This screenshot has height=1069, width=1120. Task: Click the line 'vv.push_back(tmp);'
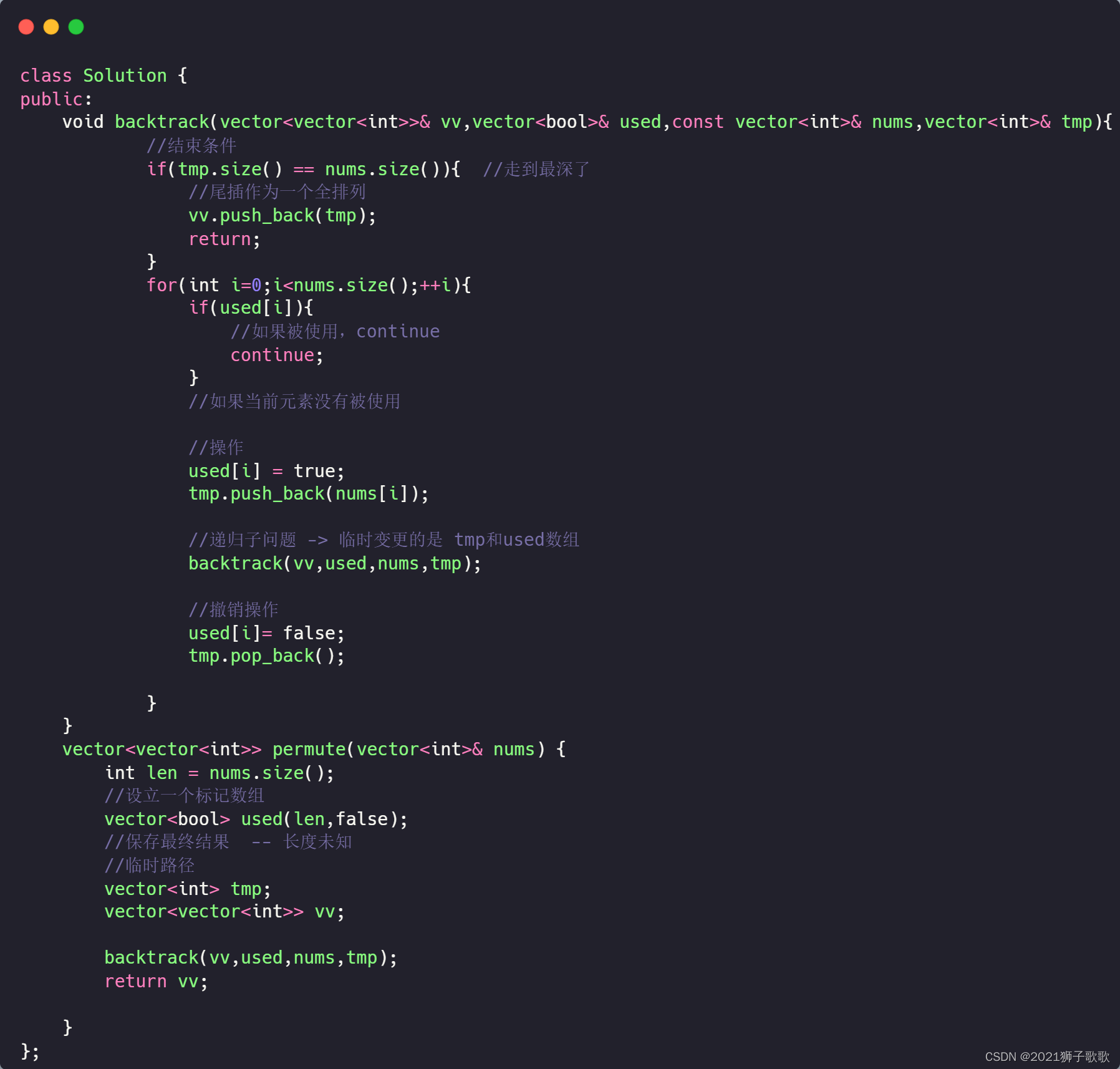pos(282,215)
